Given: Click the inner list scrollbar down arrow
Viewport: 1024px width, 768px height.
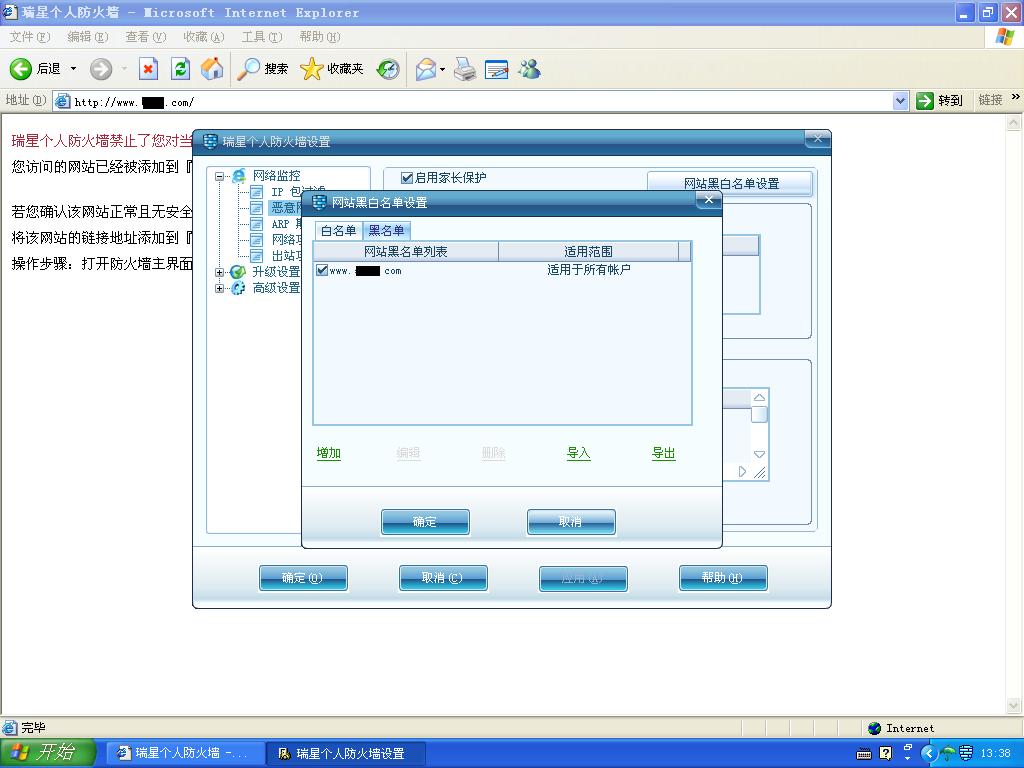Looking at the screenshot, I should coord(759,455).
